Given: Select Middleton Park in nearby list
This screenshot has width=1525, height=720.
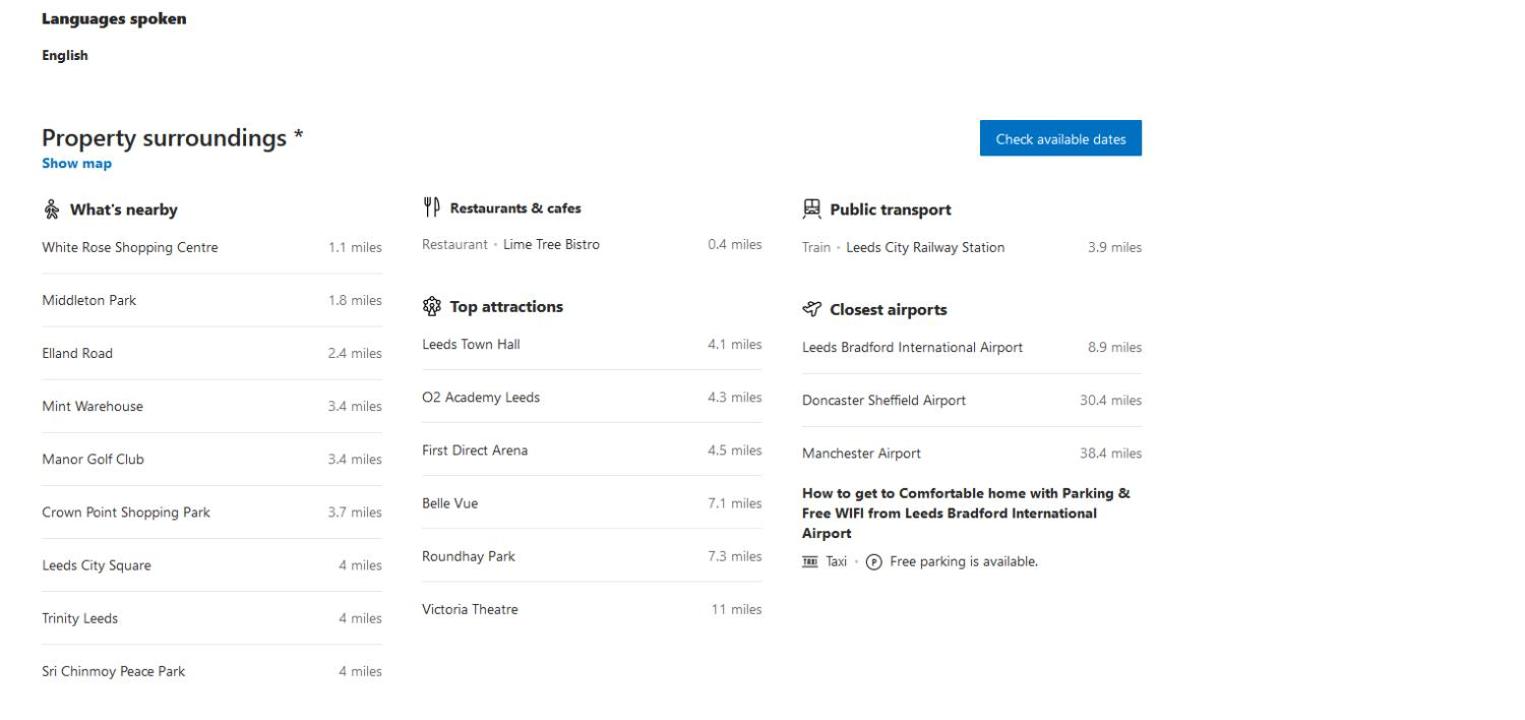Looking at the screenshot, I should pyautogui.click(x=212, y=301).
